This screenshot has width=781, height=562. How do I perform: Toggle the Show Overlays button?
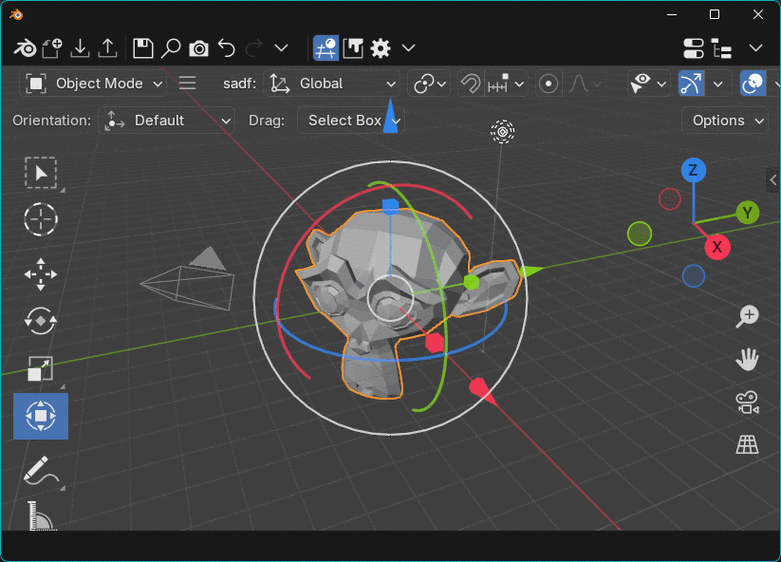(753, 84)
